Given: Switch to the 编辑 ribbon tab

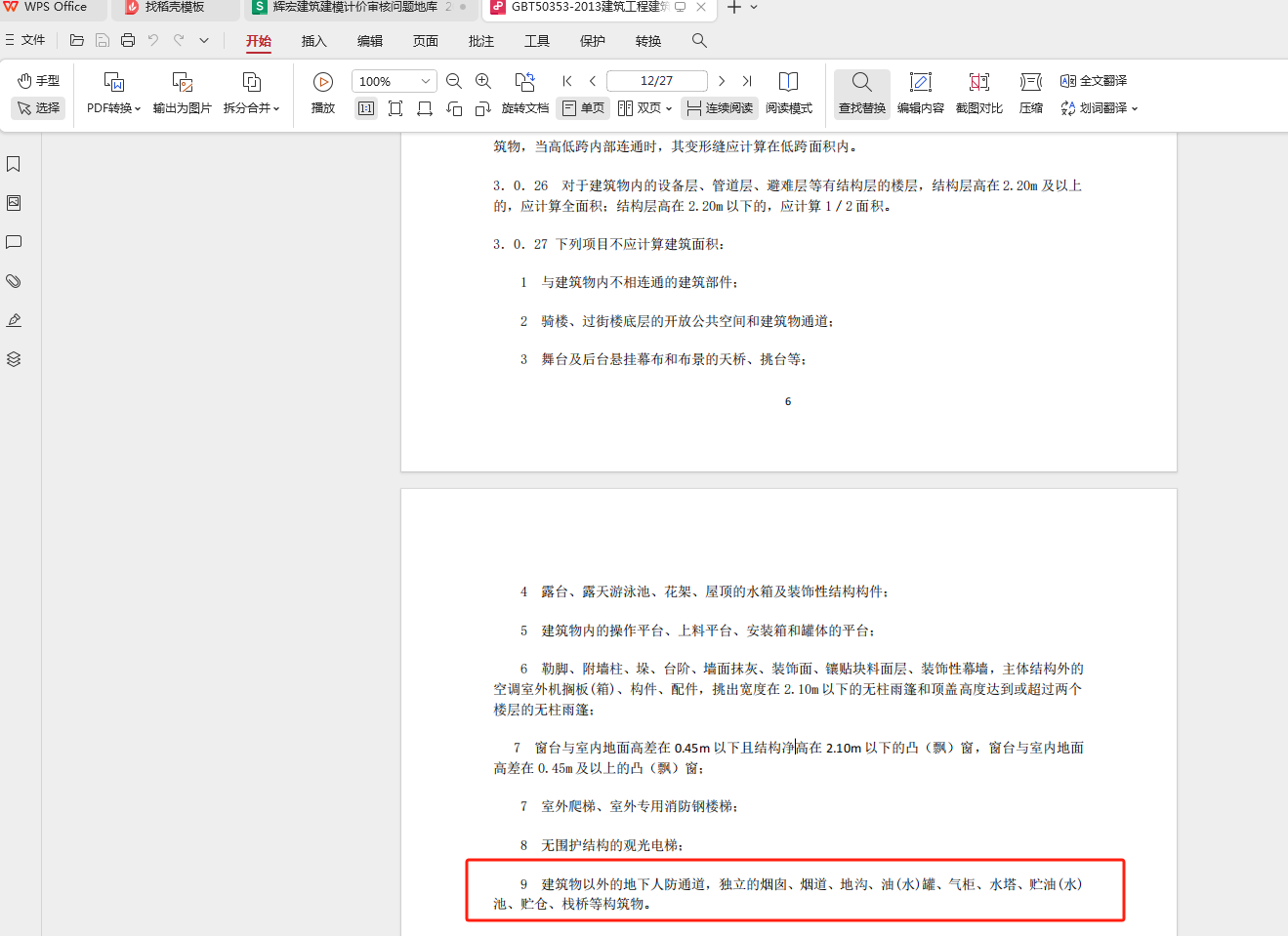Looking at the screenshot, I should point(370,41).
